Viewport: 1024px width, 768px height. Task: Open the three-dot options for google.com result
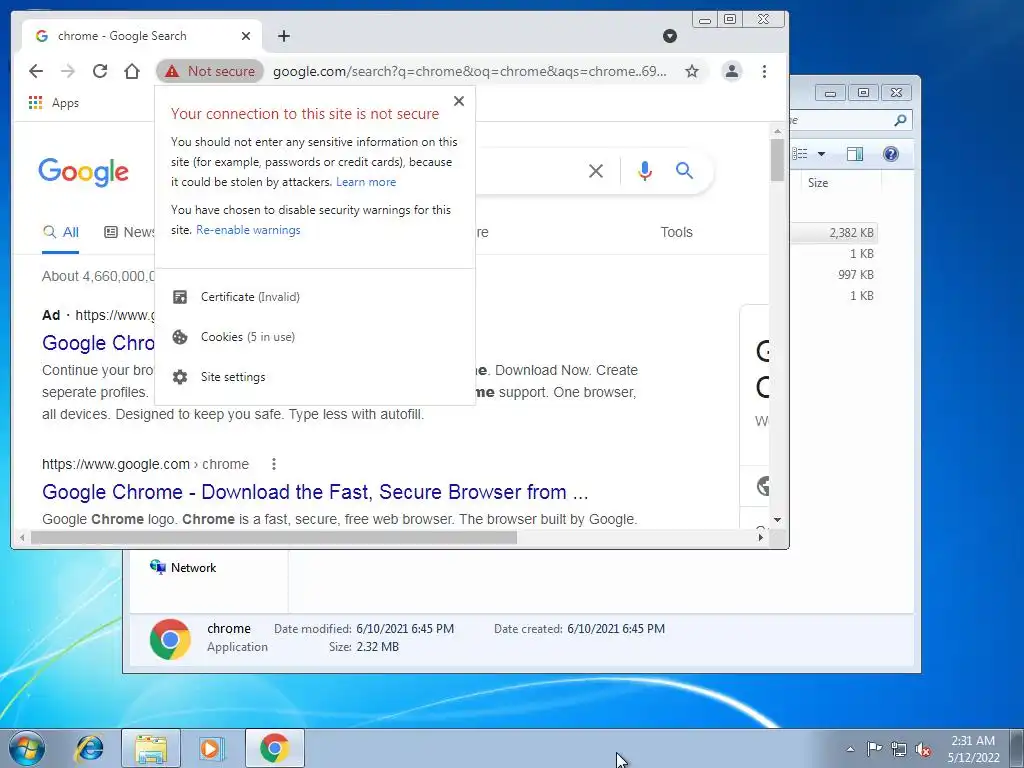pos(274,464)
